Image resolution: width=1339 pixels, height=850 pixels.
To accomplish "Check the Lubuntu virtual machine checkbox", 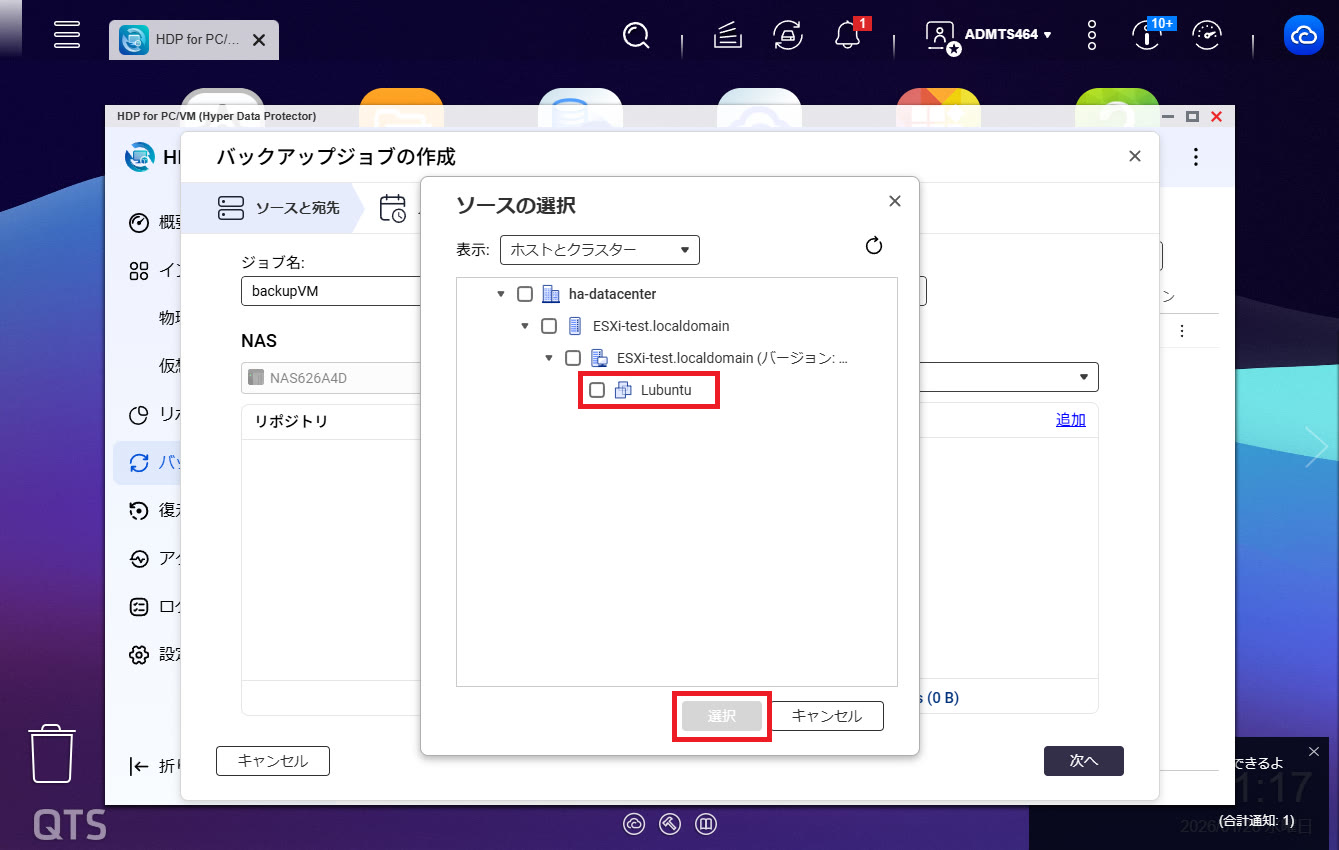I will [597, 390].
